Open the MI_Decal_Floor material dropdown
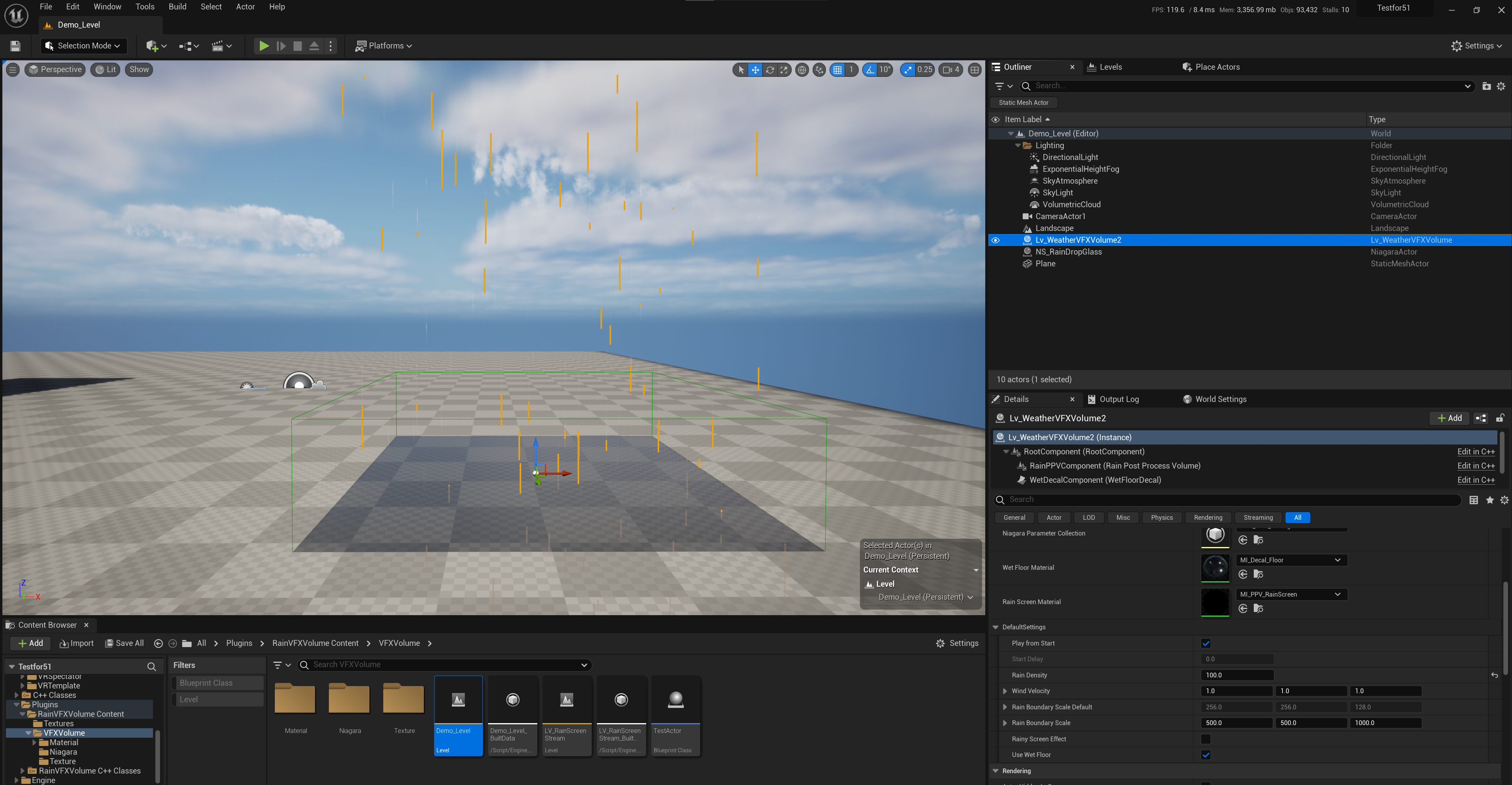 [1291, 560]
